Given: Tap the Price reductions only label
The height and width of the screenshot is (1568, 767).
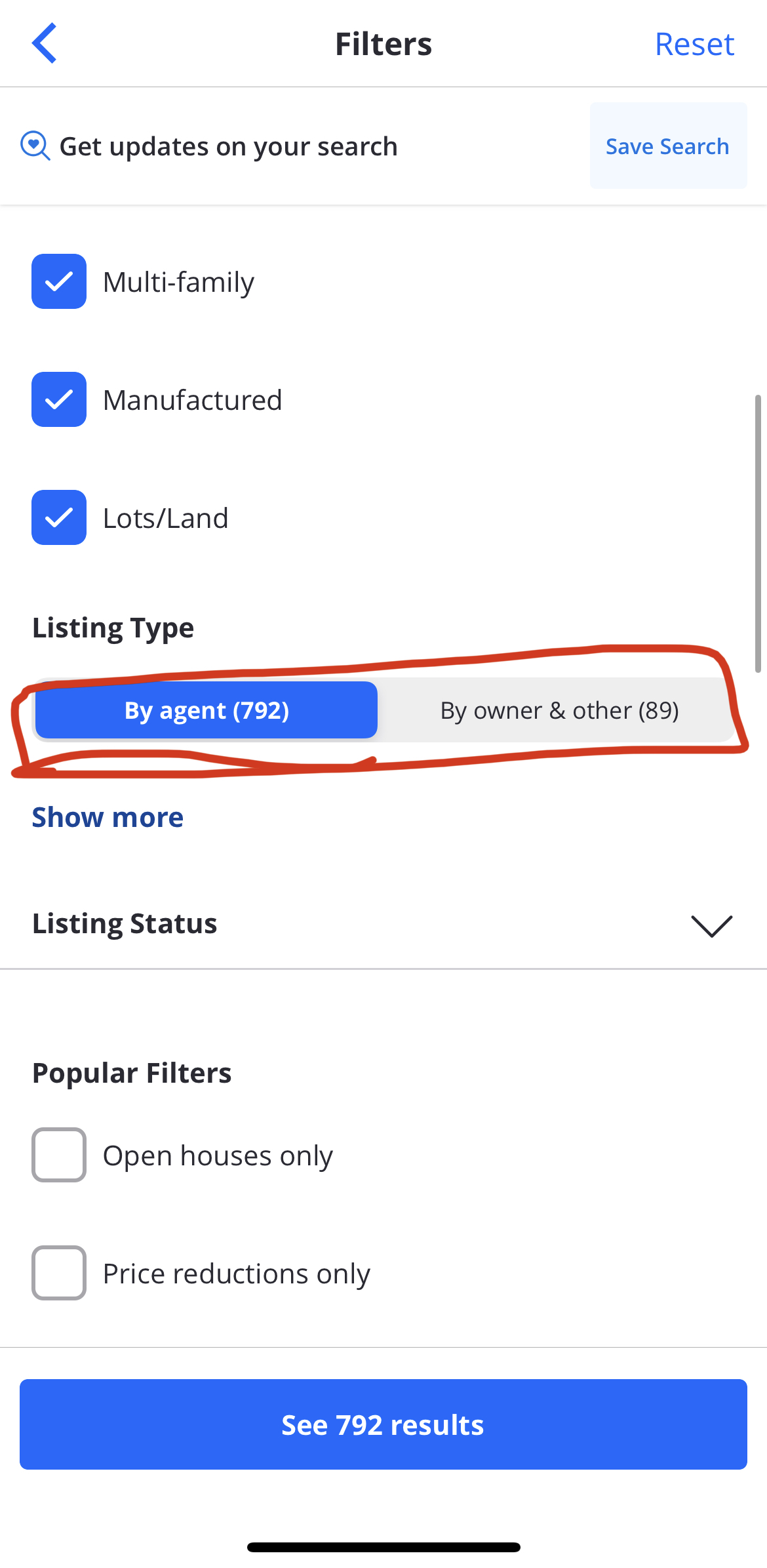Looking at the screenshot, I should point(237,1274).
